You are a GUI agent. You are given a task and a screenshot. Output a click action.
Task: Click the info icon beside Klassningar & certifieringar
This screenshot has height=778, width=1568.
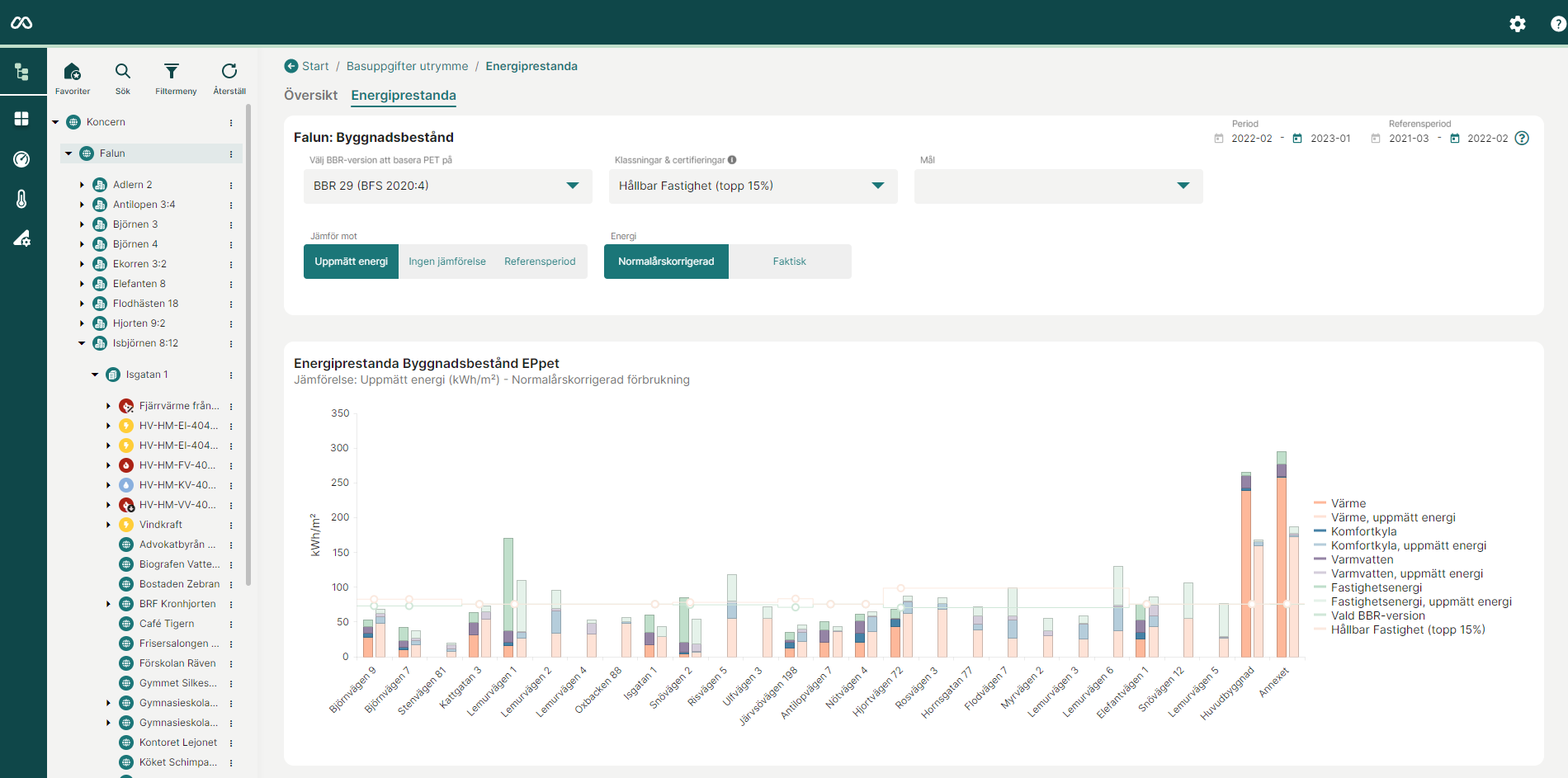pos(732,160)
